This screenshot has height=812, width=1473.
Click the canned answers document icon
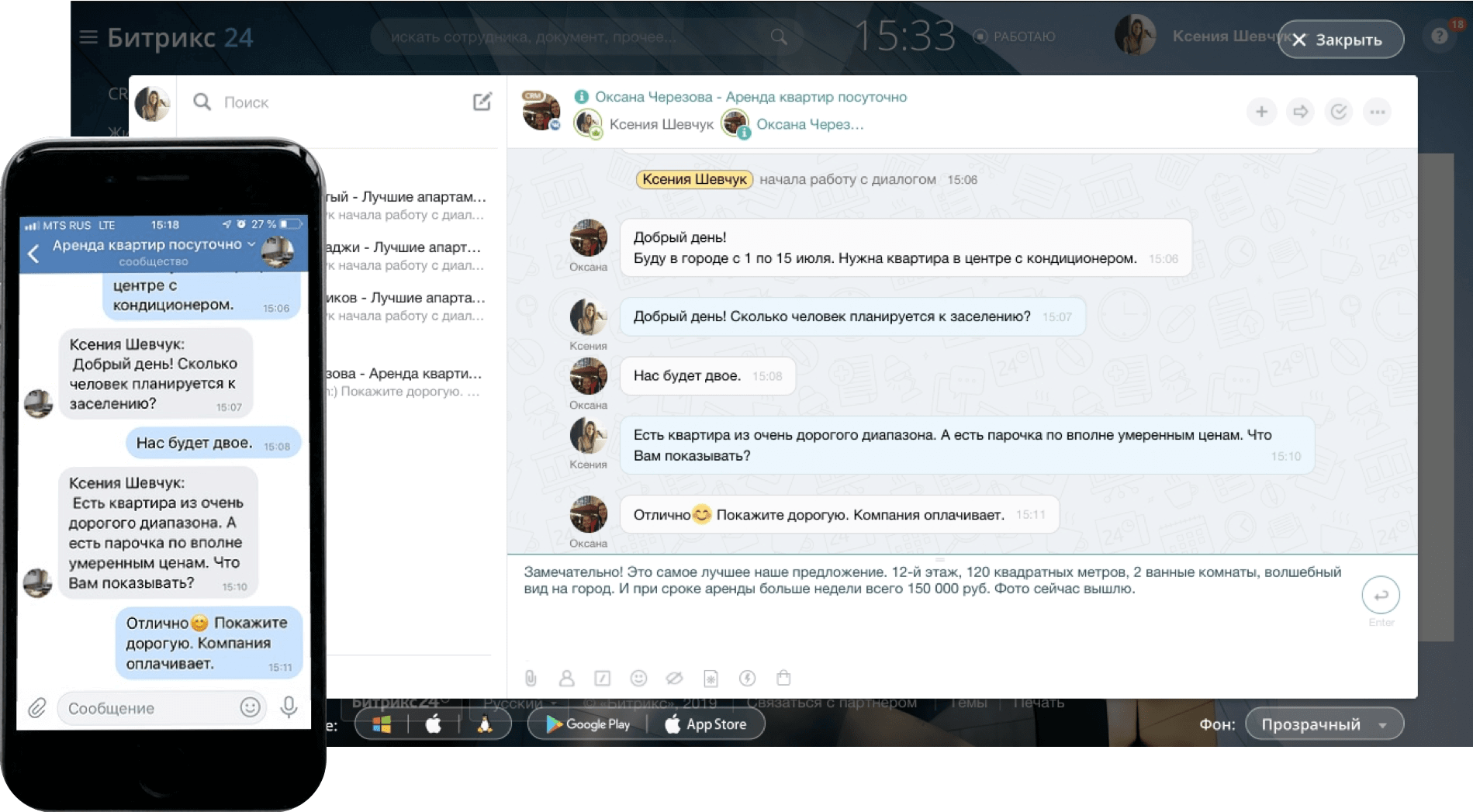711,679
